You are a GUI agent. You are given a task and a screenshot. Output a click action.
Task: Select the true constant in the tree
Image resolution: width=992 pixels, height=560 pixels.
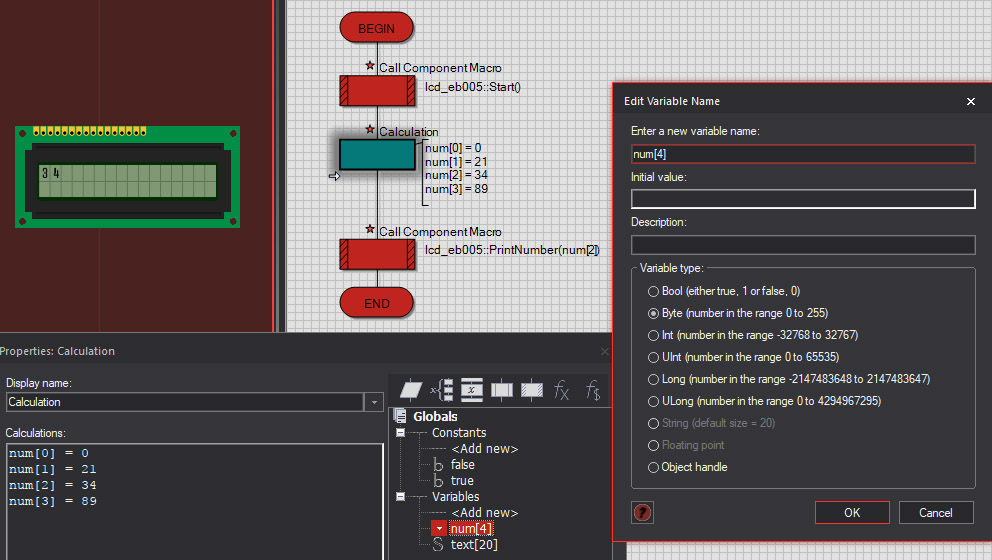tap(462, 481)
